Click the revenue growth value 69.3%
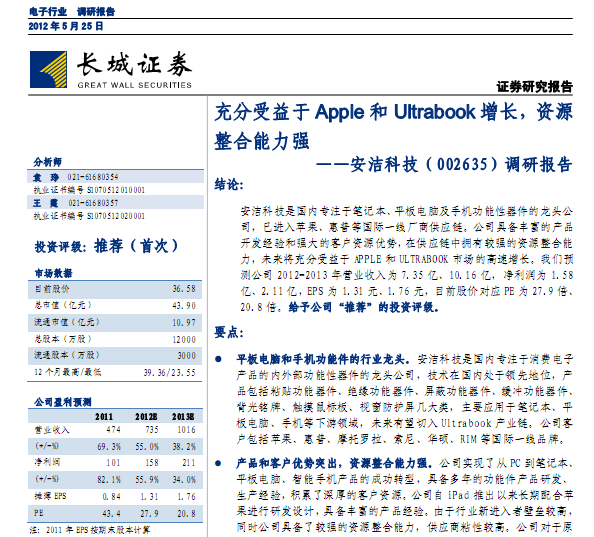Screen dimensions: 594x537 coord(109,446)
